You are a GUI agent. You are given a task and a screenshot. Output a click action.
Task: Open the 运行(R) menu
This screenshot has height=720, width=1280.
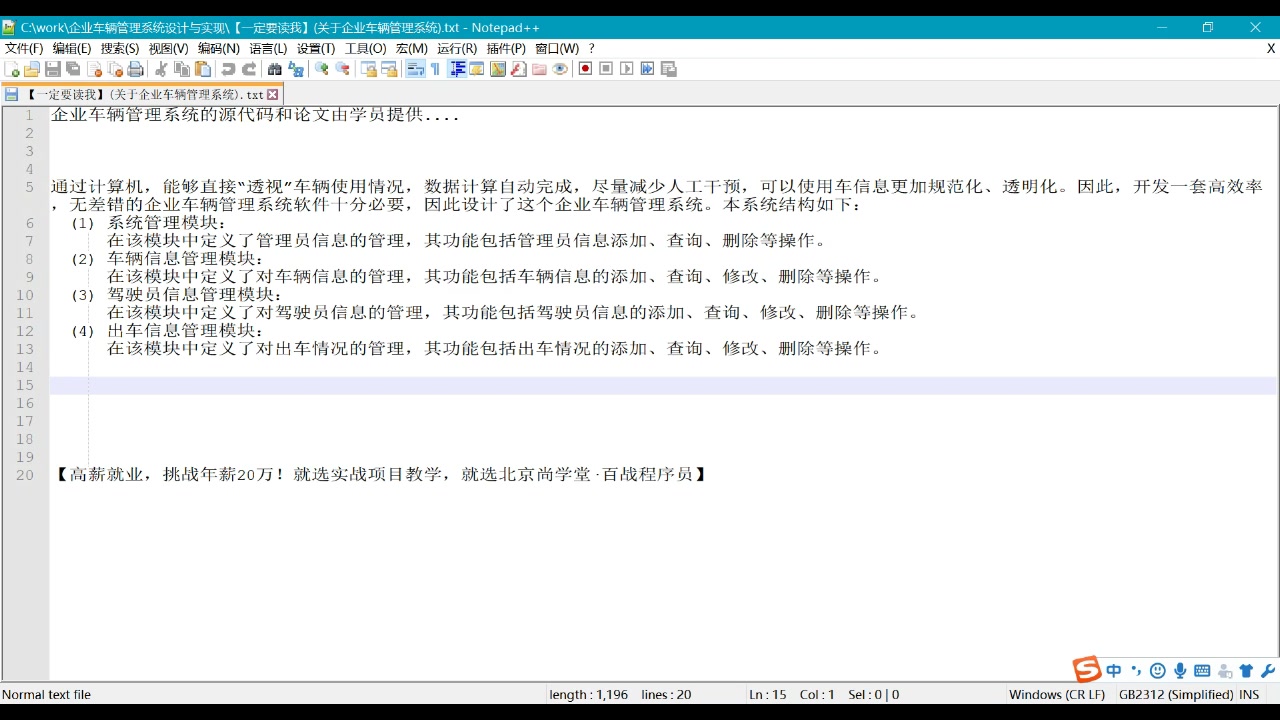pos(457,48)
